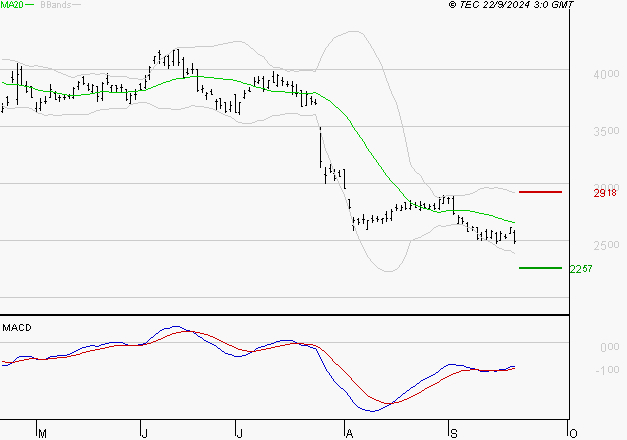Click the MACD 000 axis label
Viewport: 627px width, 440px height.
[610, 347]
